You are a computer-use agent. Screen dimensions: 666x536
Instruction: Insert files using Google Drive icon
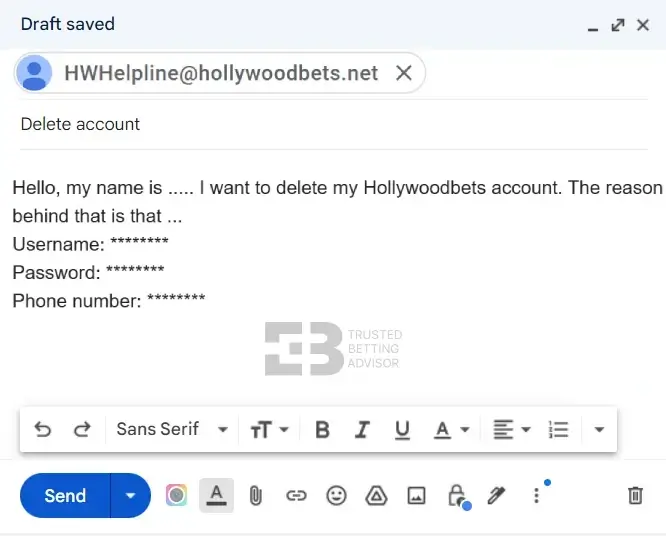(377, 496)
